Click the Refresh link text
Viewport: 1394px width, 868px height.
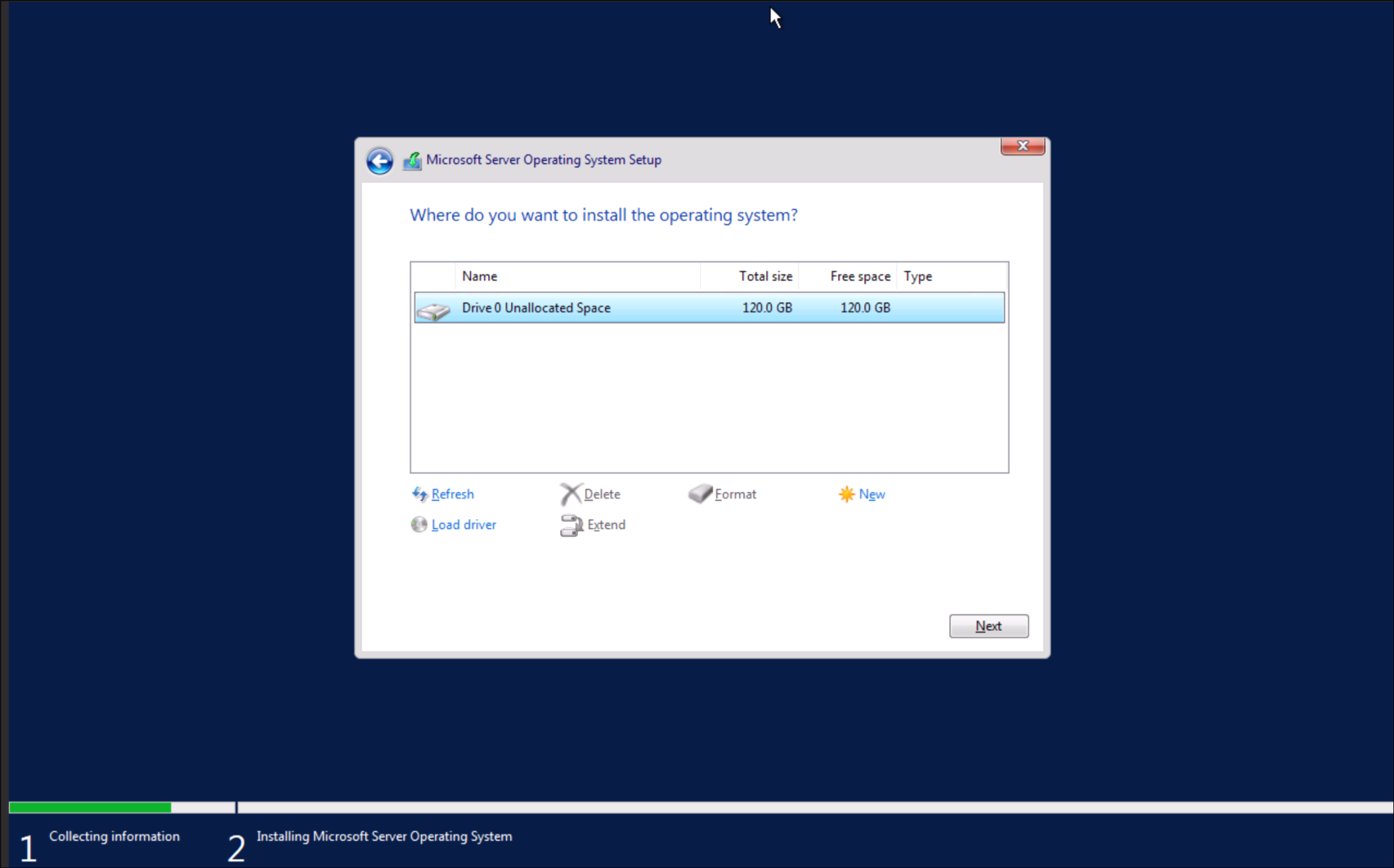tap(452, 494)
